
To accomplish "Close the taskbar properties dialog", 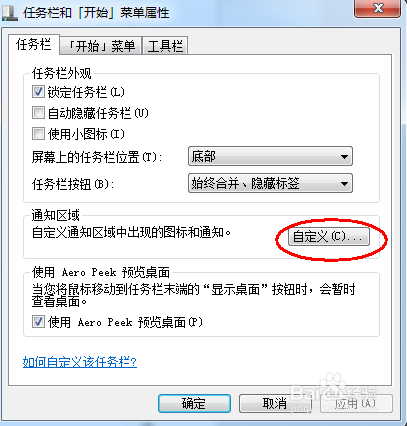I will [377, 8].
